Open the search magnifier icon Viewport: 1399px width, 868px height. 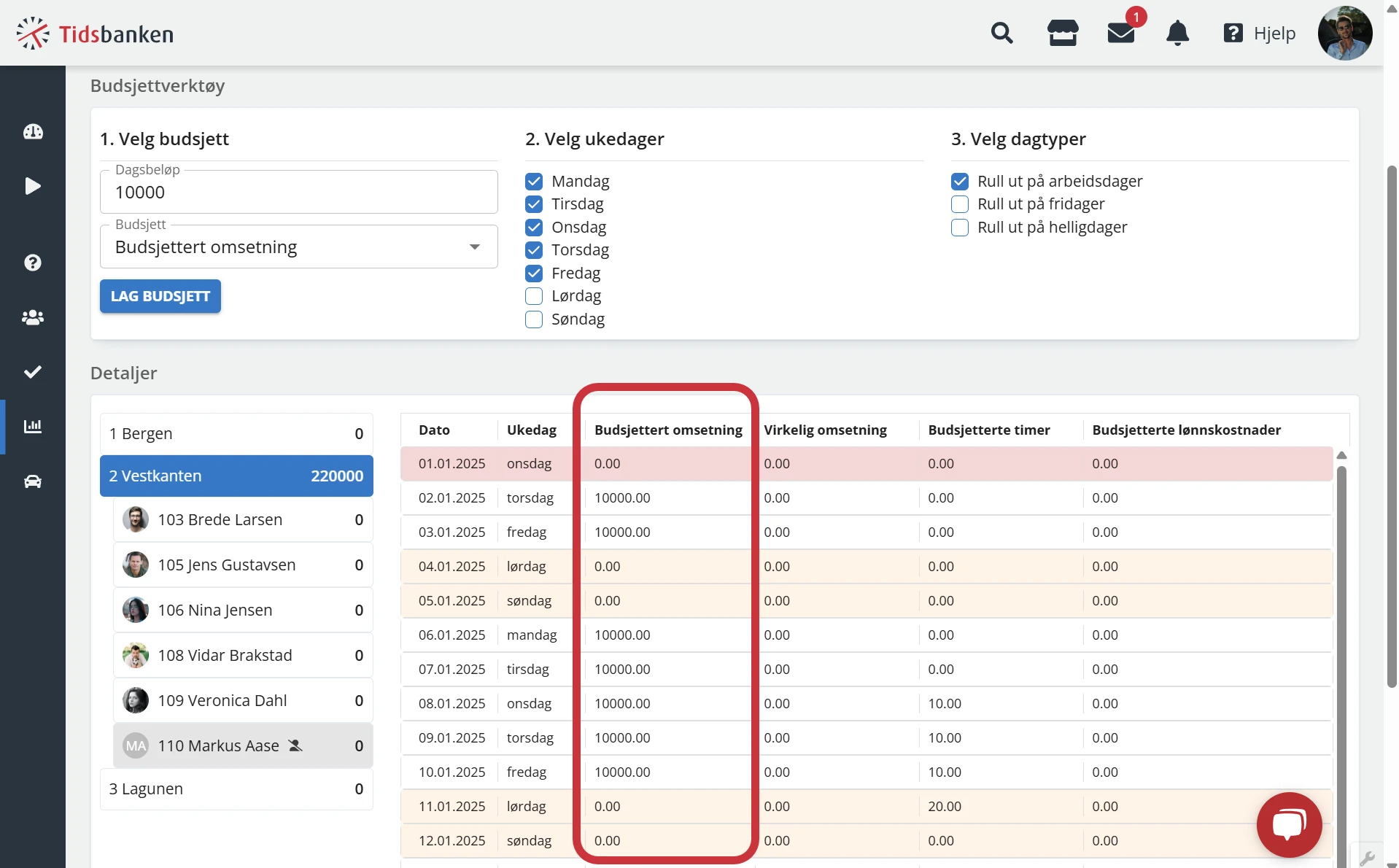pyautogui.click(x=1001, y=33)
